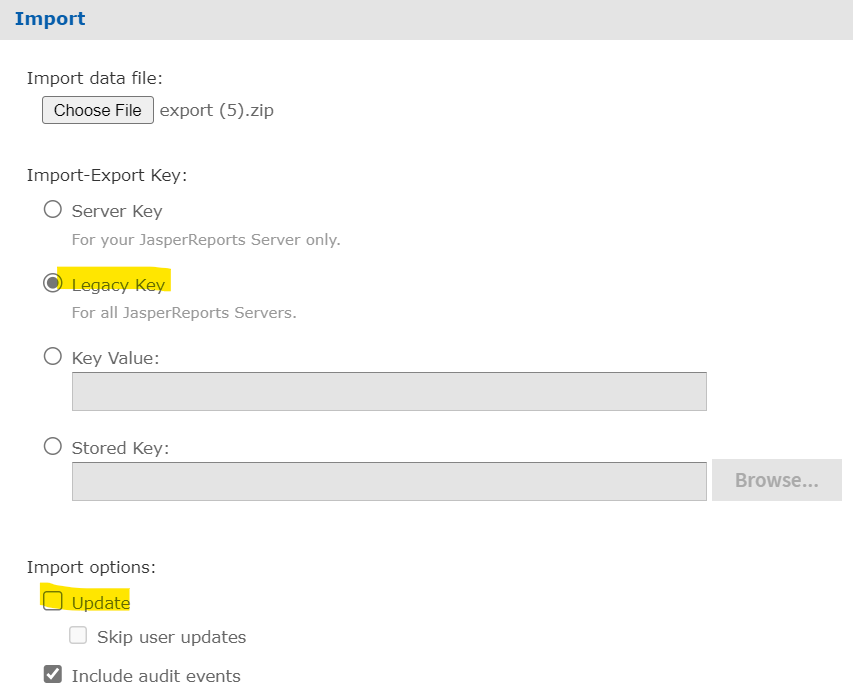
Task: Click the Choose File button
Action: [x=97, y=110]
